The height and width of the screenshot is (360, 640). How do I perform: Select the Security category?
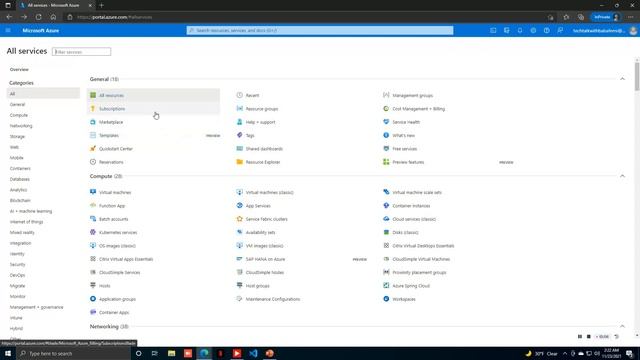pyautogui.click(x=18, y=264)
